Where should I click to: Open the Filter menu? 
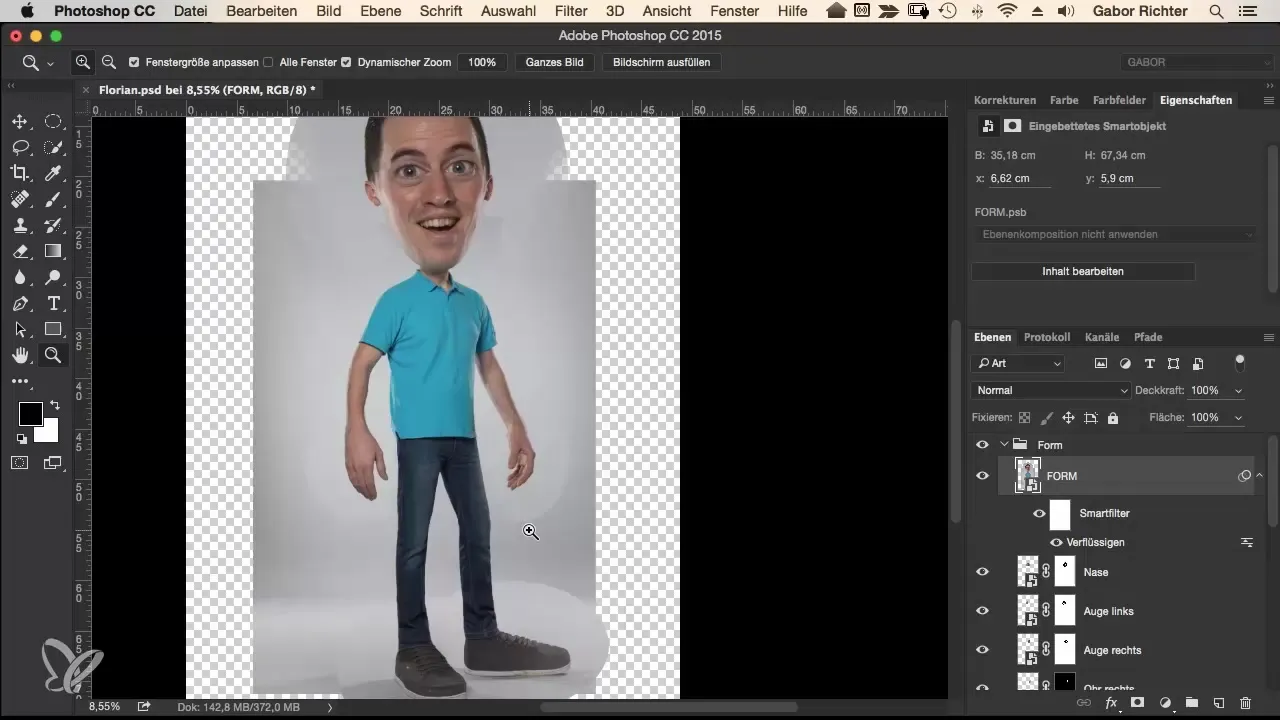(x=571, y=11)
